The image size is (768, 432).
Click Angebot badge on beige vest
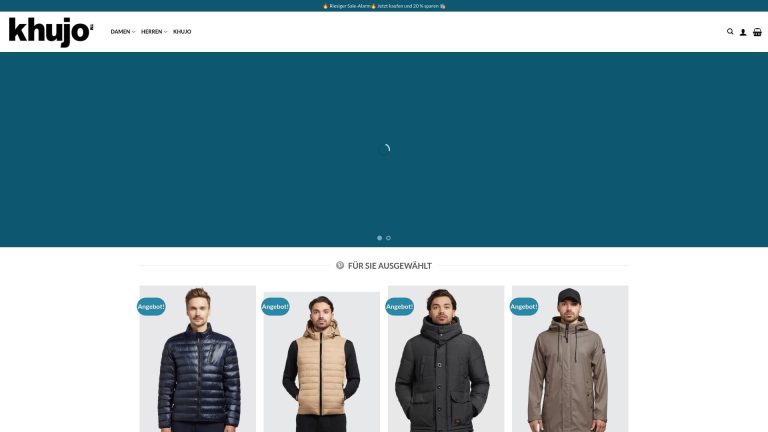275,307
